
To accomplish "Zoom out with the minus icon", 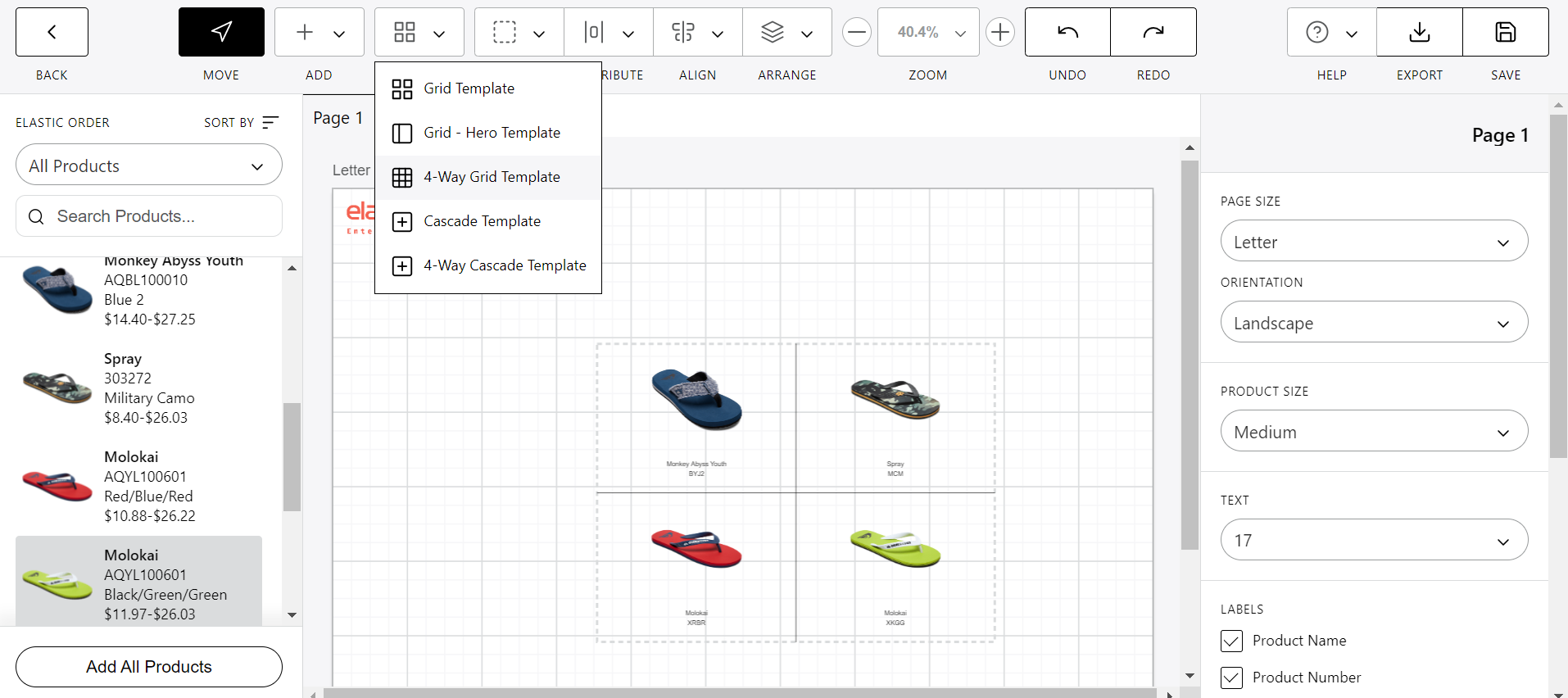I will point(856,33).
